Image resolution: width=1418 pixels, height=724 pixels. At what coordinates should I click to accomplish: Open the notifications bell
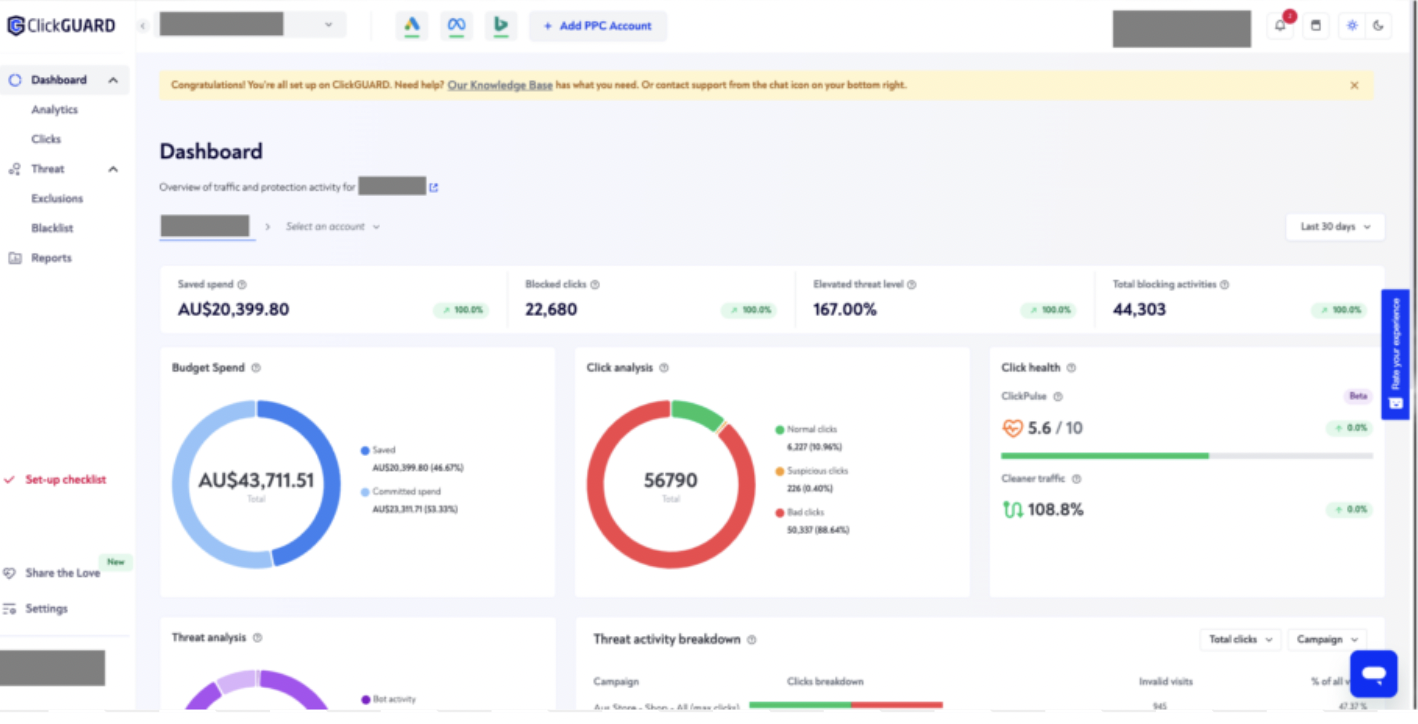click(1280, 26)
